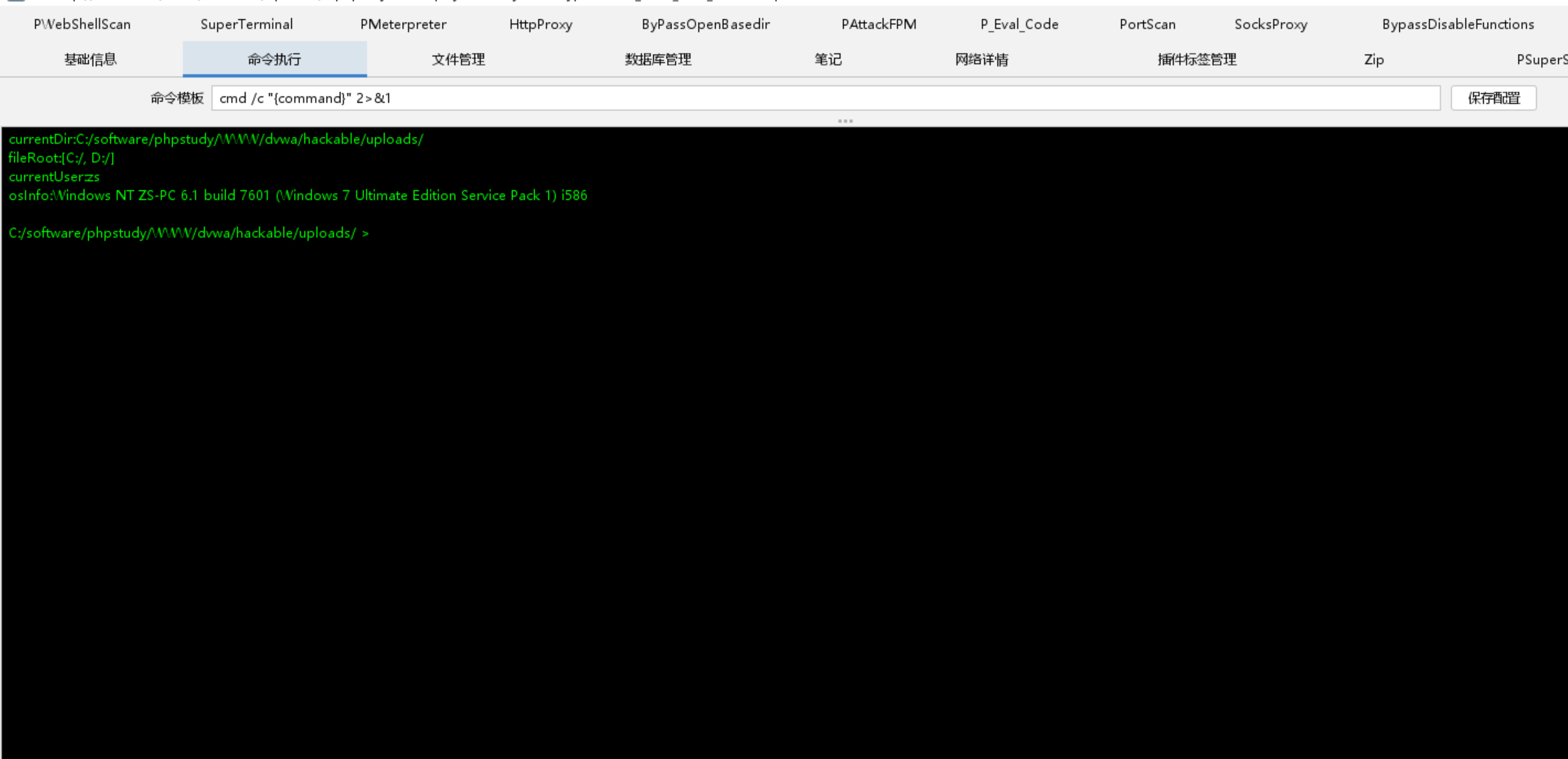
Task: Open the ByPassOpenBasedir tab
Action: coord(705,25)
